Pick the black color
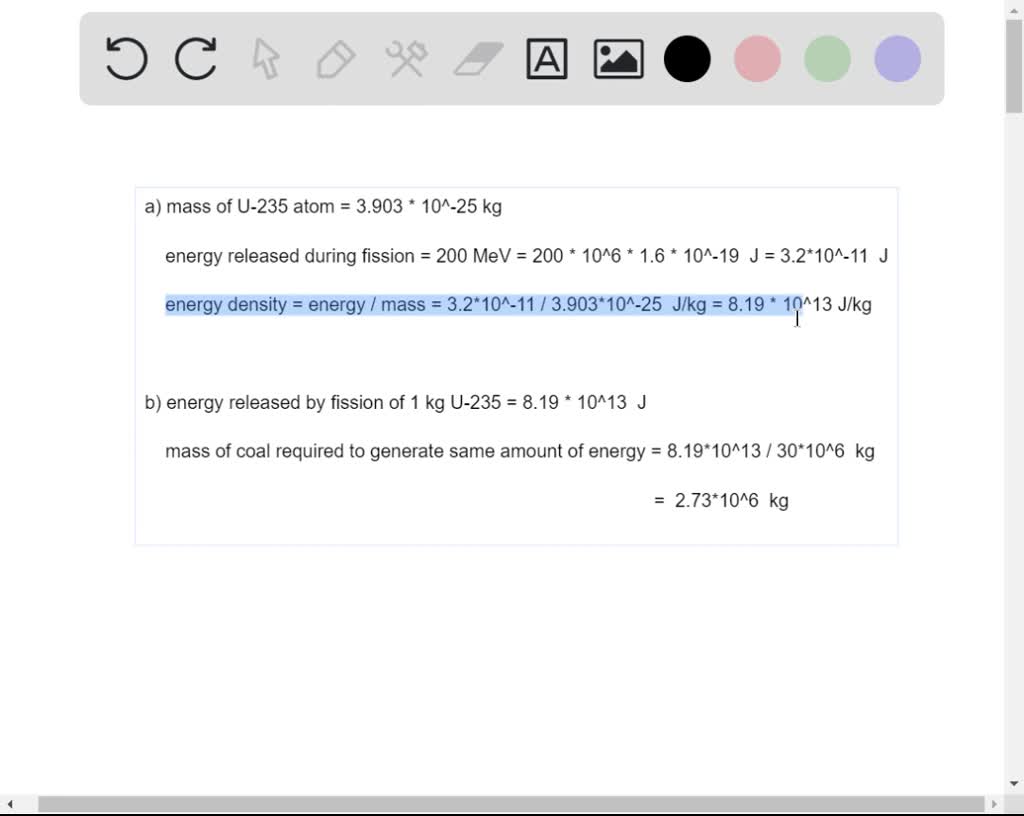 [686, 59]
